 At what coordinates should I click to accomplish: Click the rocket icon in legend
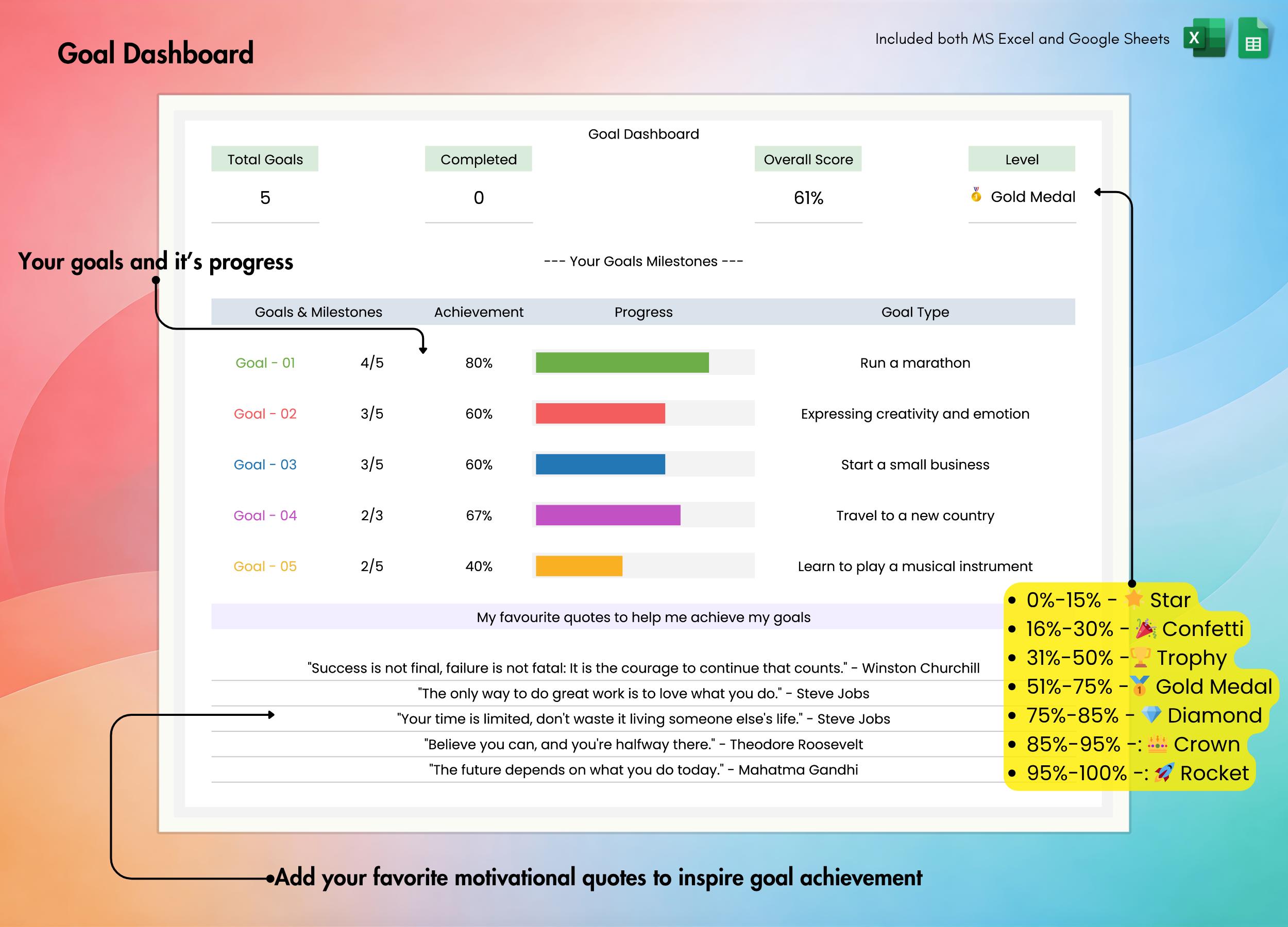click(1164, 772)
